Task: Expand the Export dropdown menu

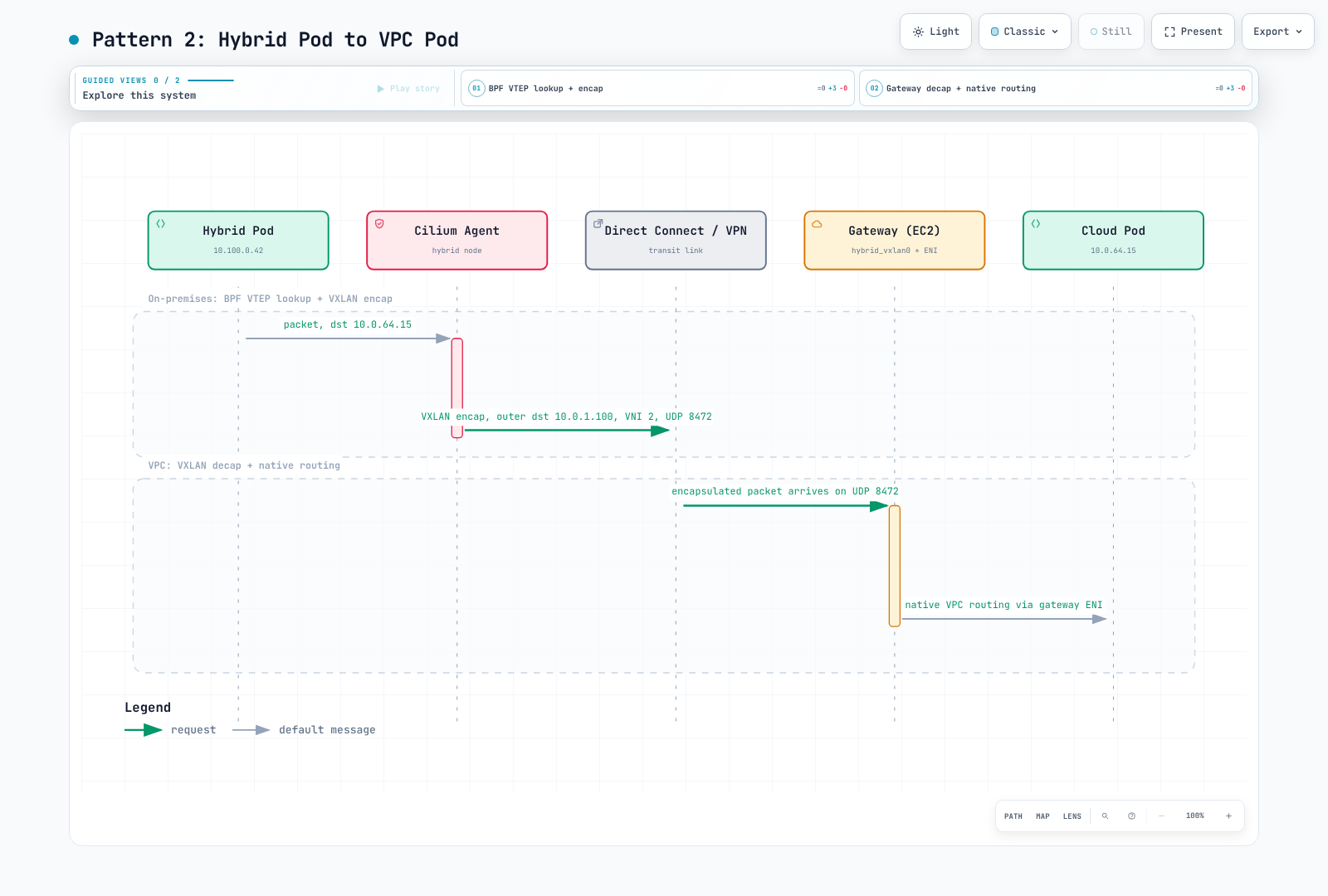Action: (x=1278, y=32)
